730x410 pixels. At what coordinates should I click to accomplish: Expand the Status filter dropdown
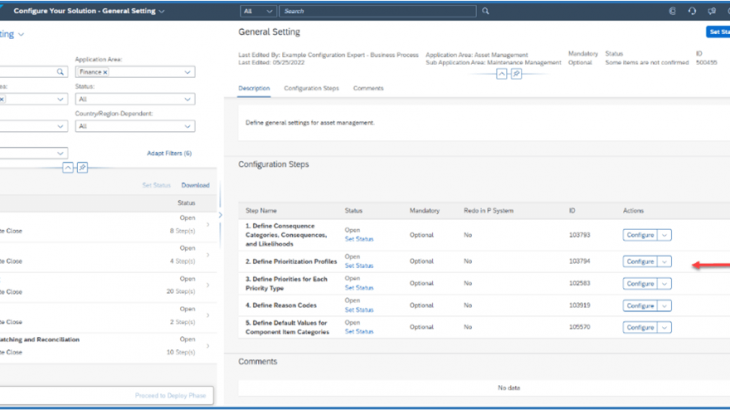[187, 99]
